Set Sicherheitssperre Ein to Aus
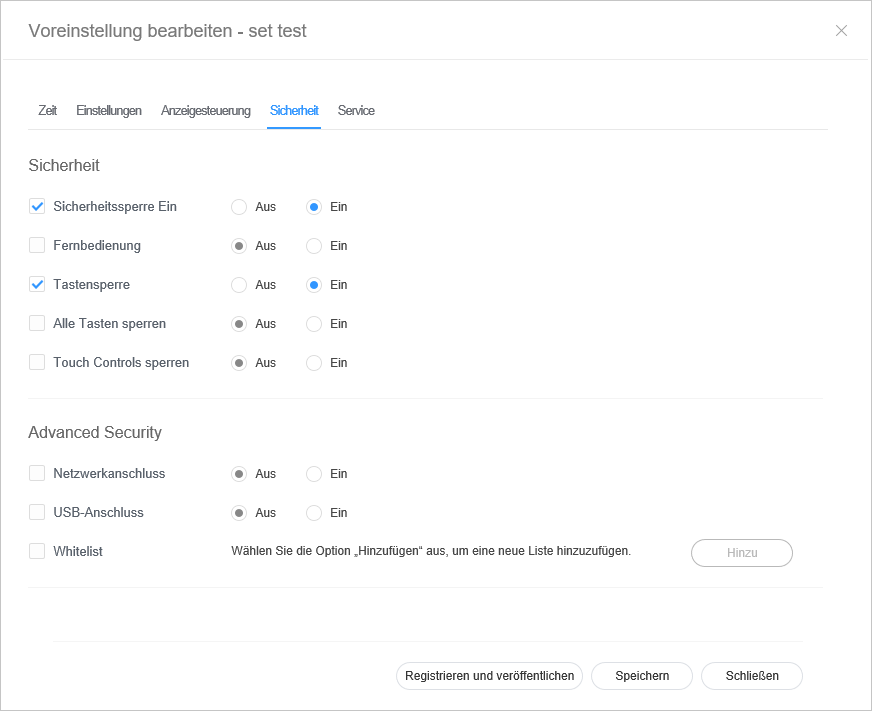The width and height of the screenshot is (872, 711). pos(239,207)
